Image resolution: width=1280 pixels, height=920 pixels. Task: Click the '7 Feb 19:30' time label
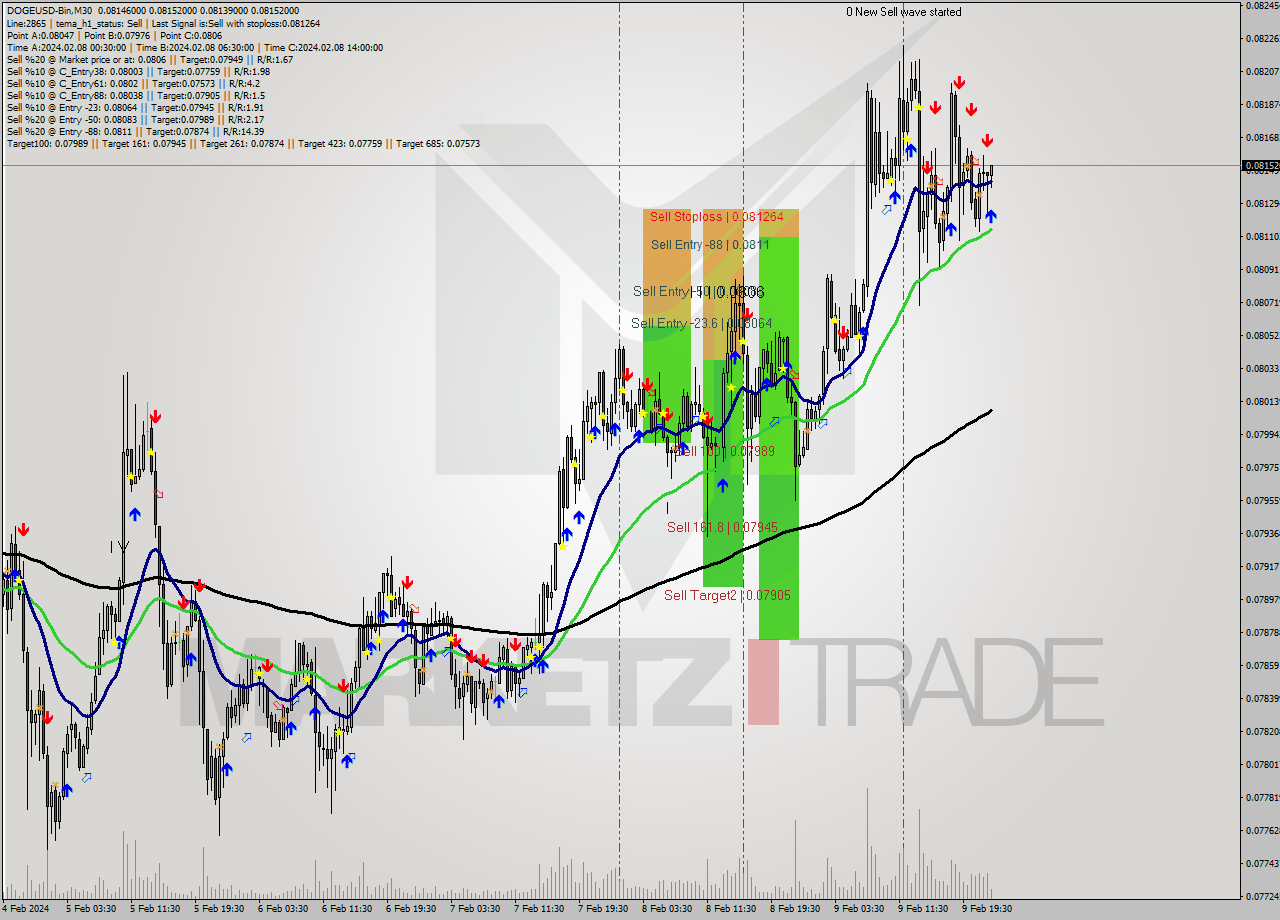(x=603, y=909)
